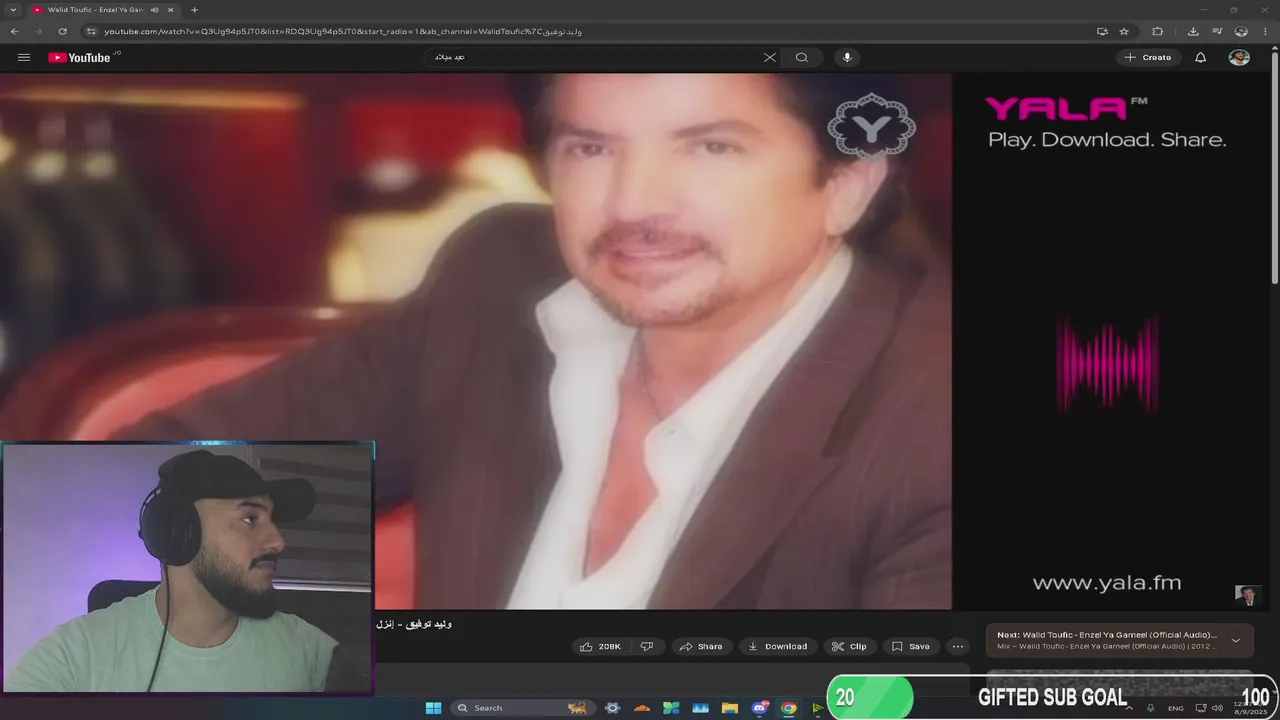Download the video
1280x720 pixels.
pyautogui.click(x=778, y=646)
